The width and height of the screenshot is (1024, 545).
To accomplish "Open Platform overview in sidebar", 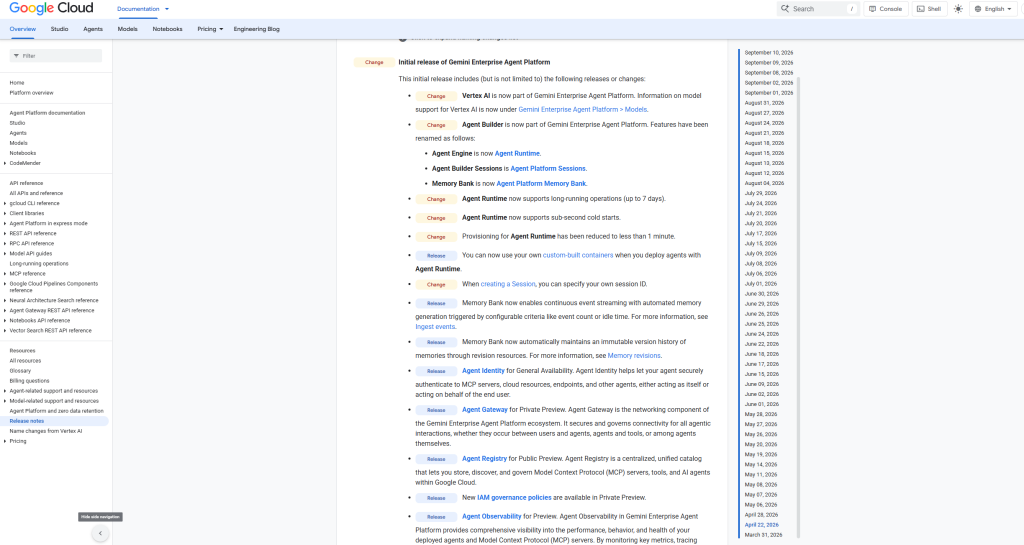I will [31, 93].
